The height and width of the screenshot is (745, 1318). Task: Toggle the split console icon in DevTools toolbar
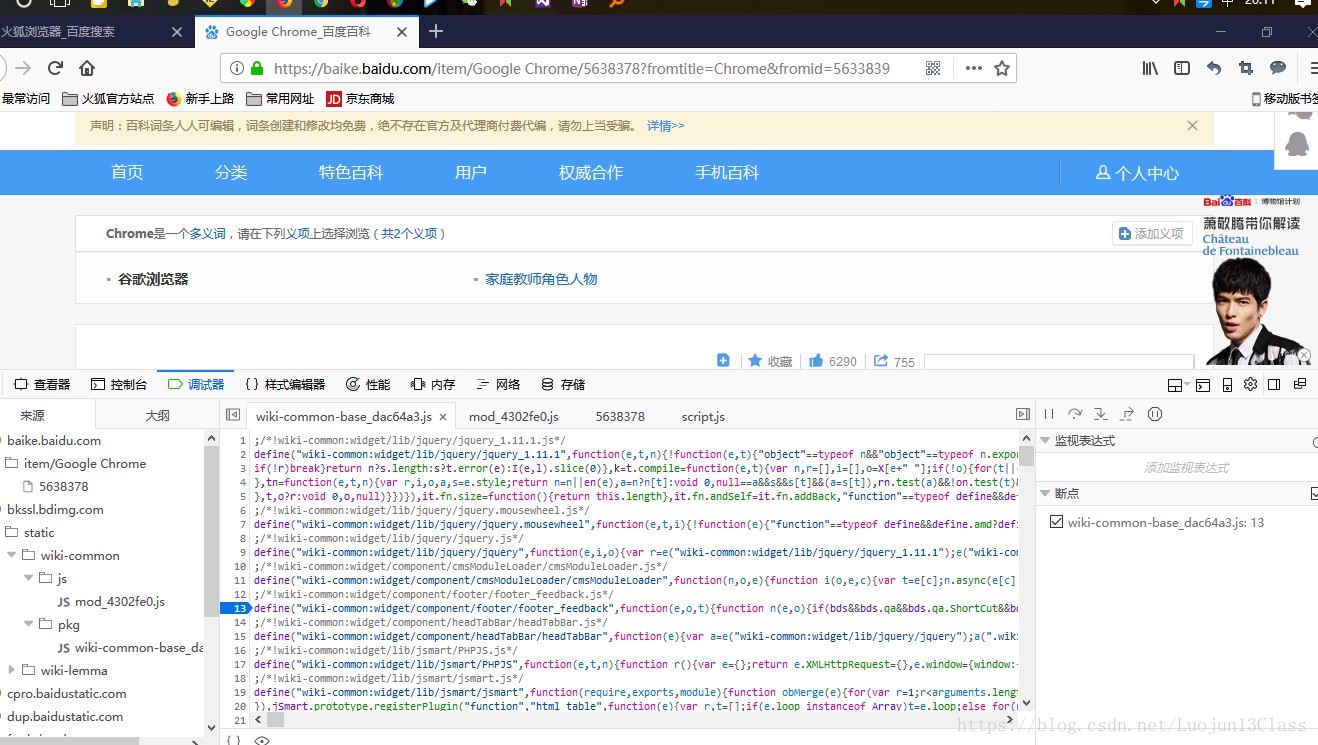[x=1203, y=384]
